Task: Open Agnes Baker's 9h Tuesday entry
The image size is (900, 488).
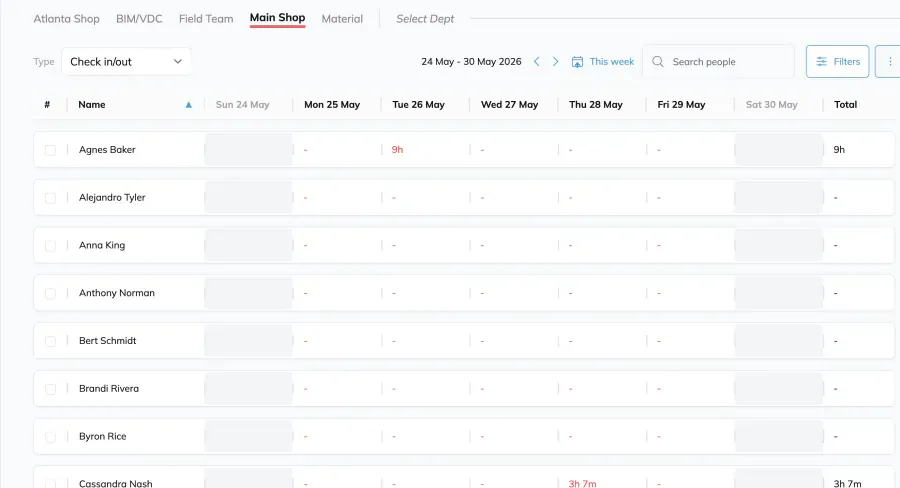Action: [397, 149]
